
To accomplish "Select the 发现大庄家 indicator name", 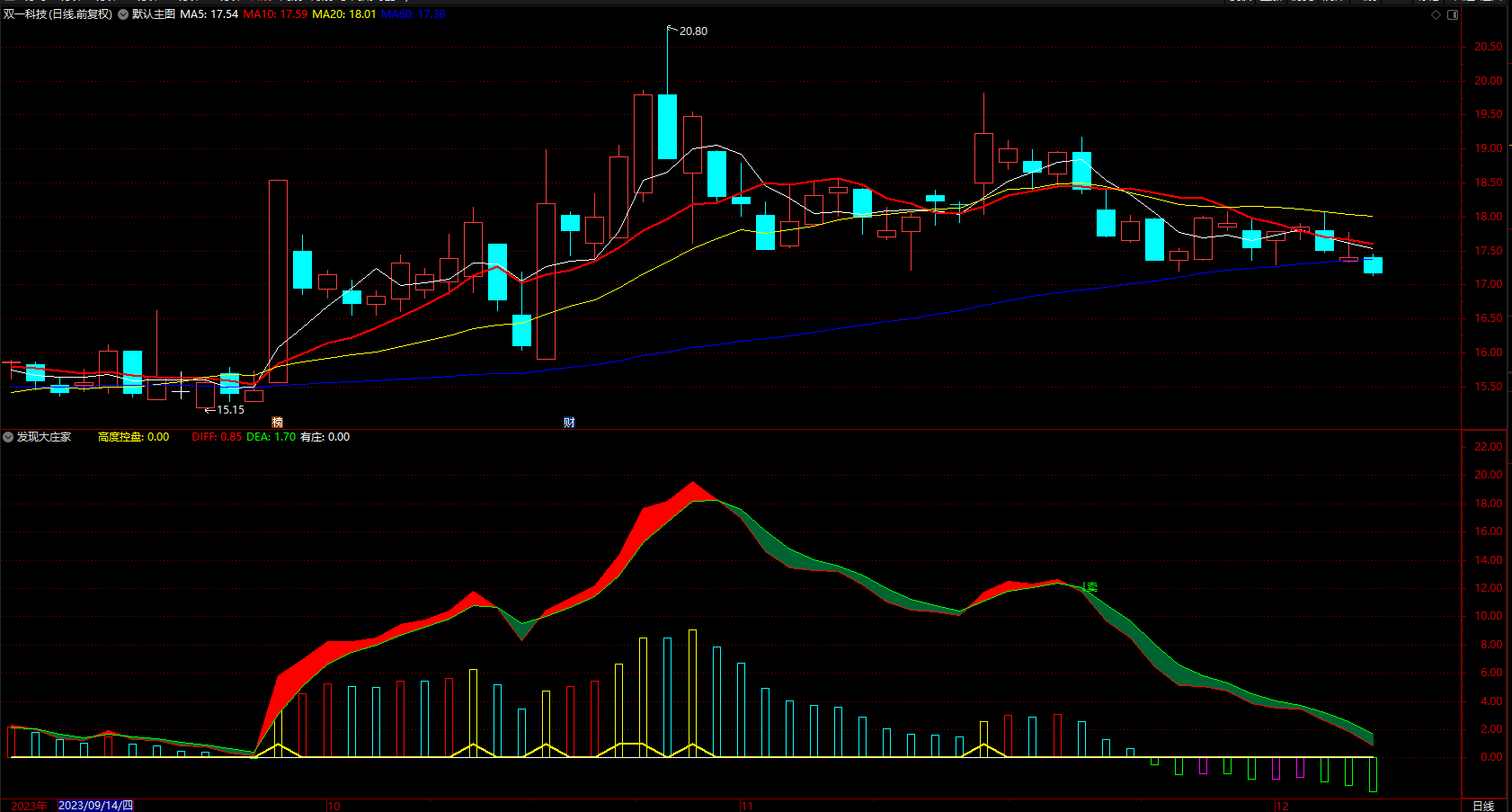I will click(x=44, y=437).
